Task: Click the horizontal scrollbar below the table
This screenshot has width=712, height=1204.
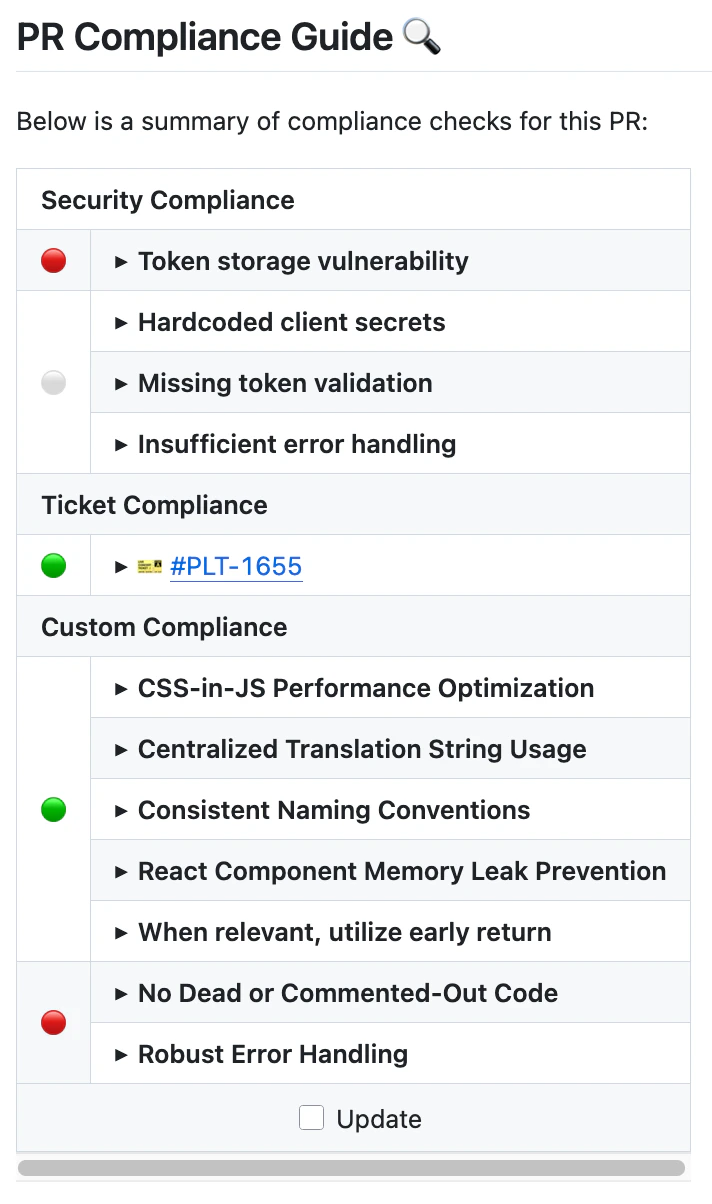Action: point(351,1168)
